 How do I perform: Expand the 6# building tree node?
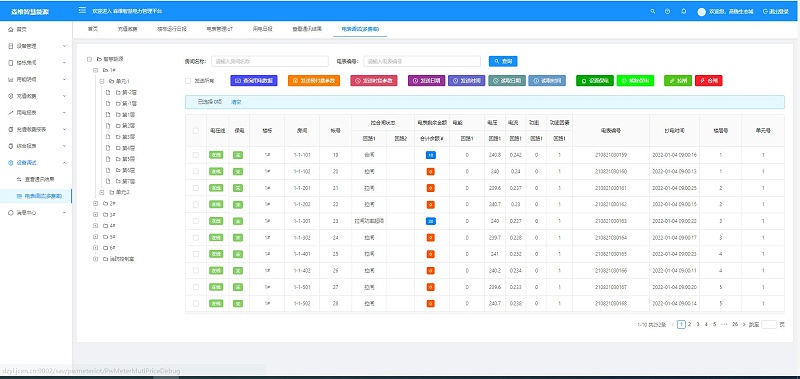pos(95,248)
